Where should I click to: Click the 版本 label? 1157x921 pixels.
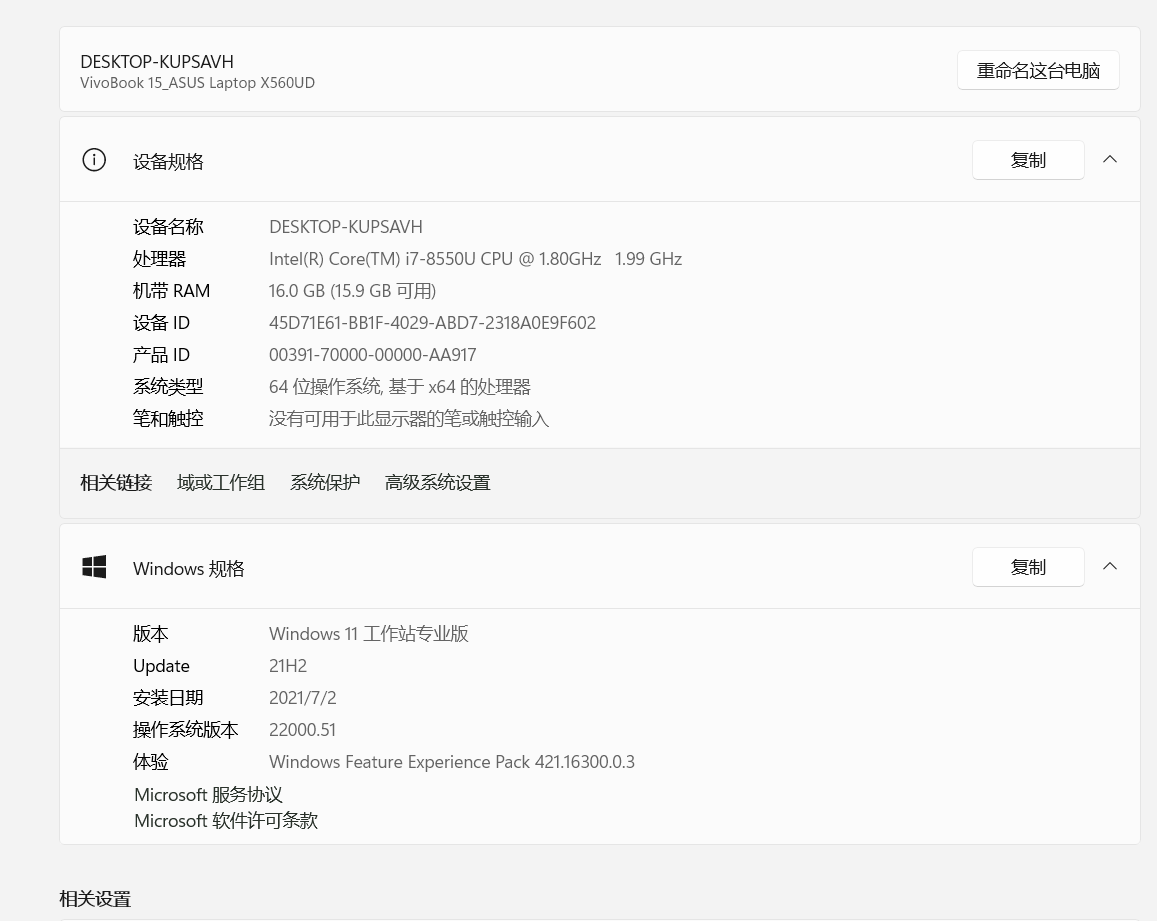(151, 634)
